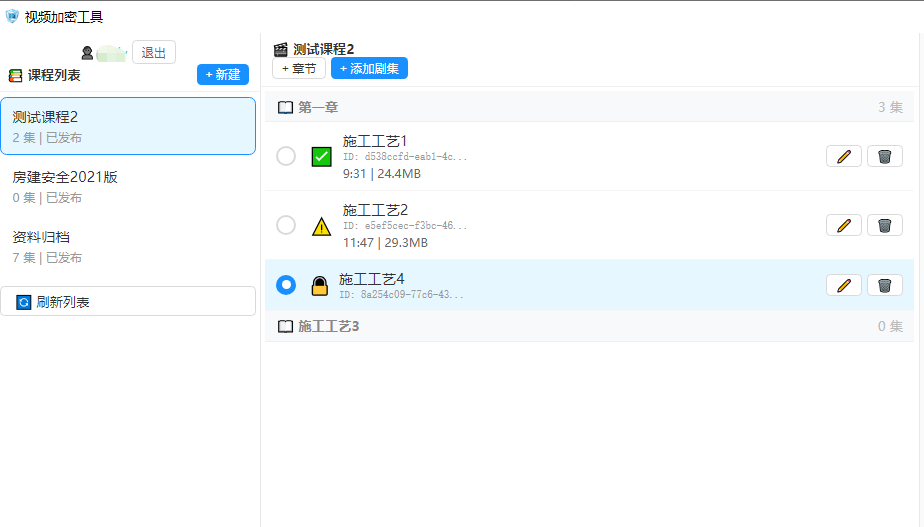This screenshot has width=924, height=527.
Task: Collapse the 第一章 chapter header
Action: [x=589, y=107]
